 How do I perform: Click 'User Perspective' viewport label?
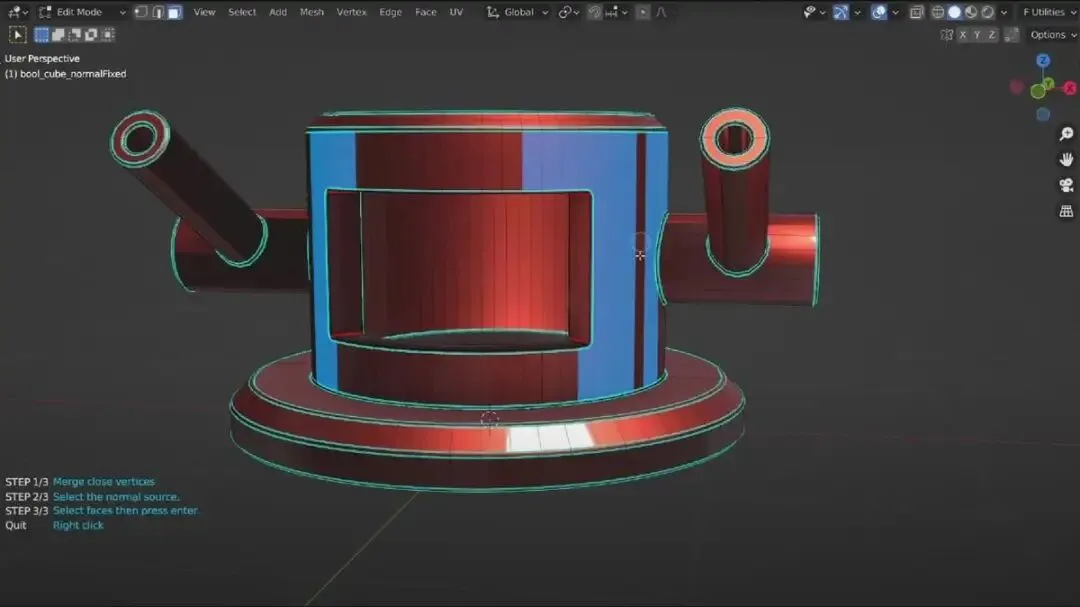[x=42, y=59]
